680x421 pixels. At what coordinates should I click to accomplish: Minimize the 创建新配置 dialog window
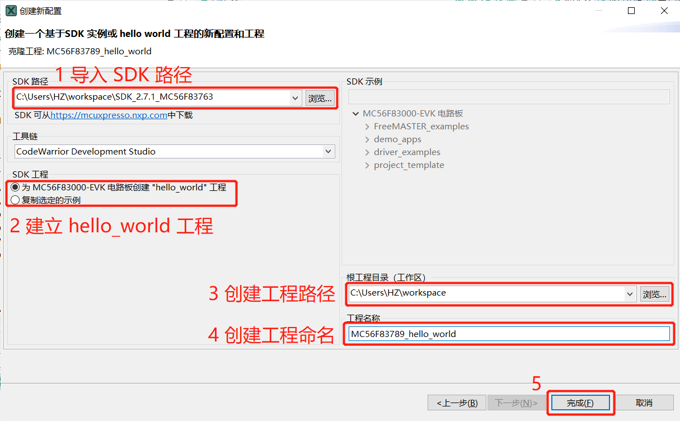598,11
